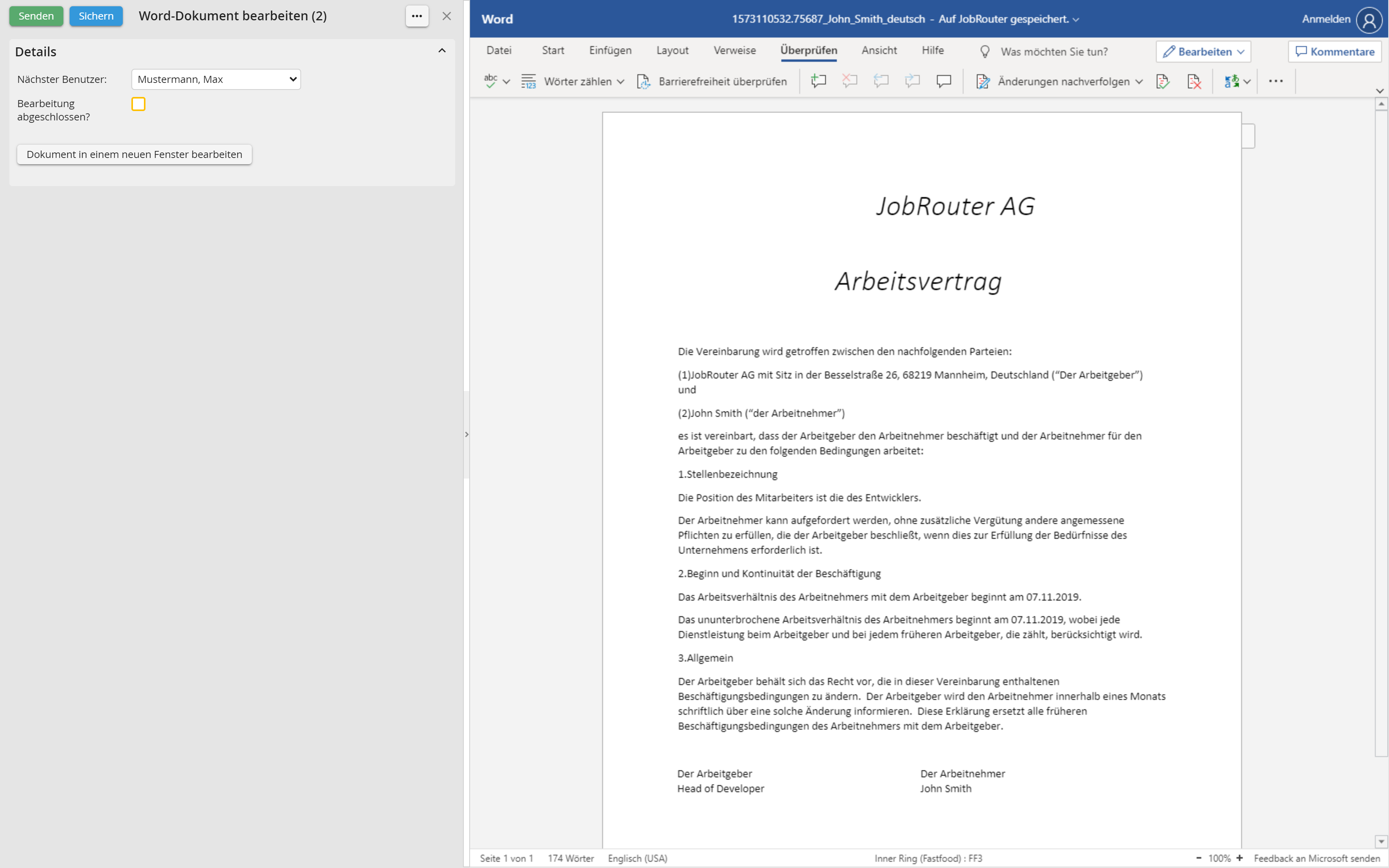Click the lightbulb tell-me icon
Screen dimensions: 1389x868
click(x=985, y=52)
